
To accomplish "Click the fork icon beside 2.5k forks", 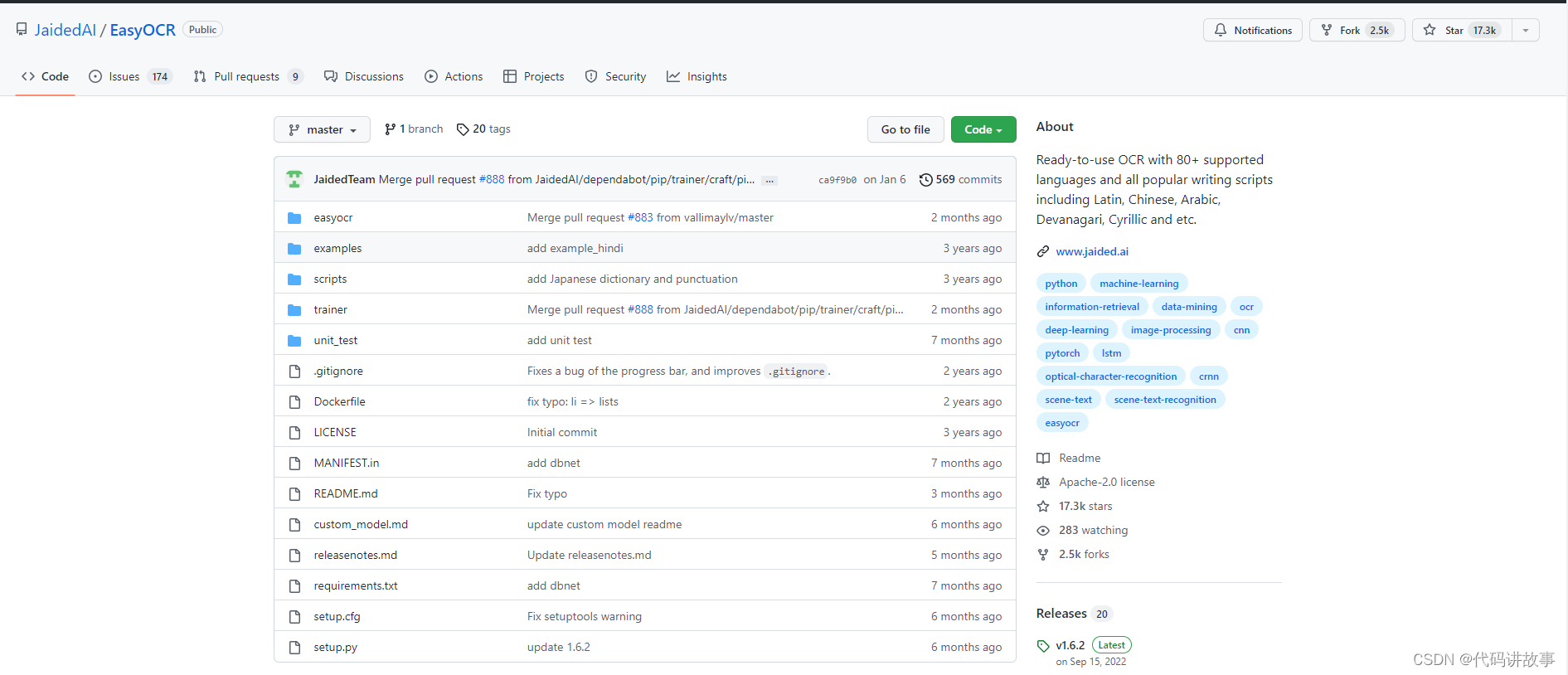I will 1043,555.
